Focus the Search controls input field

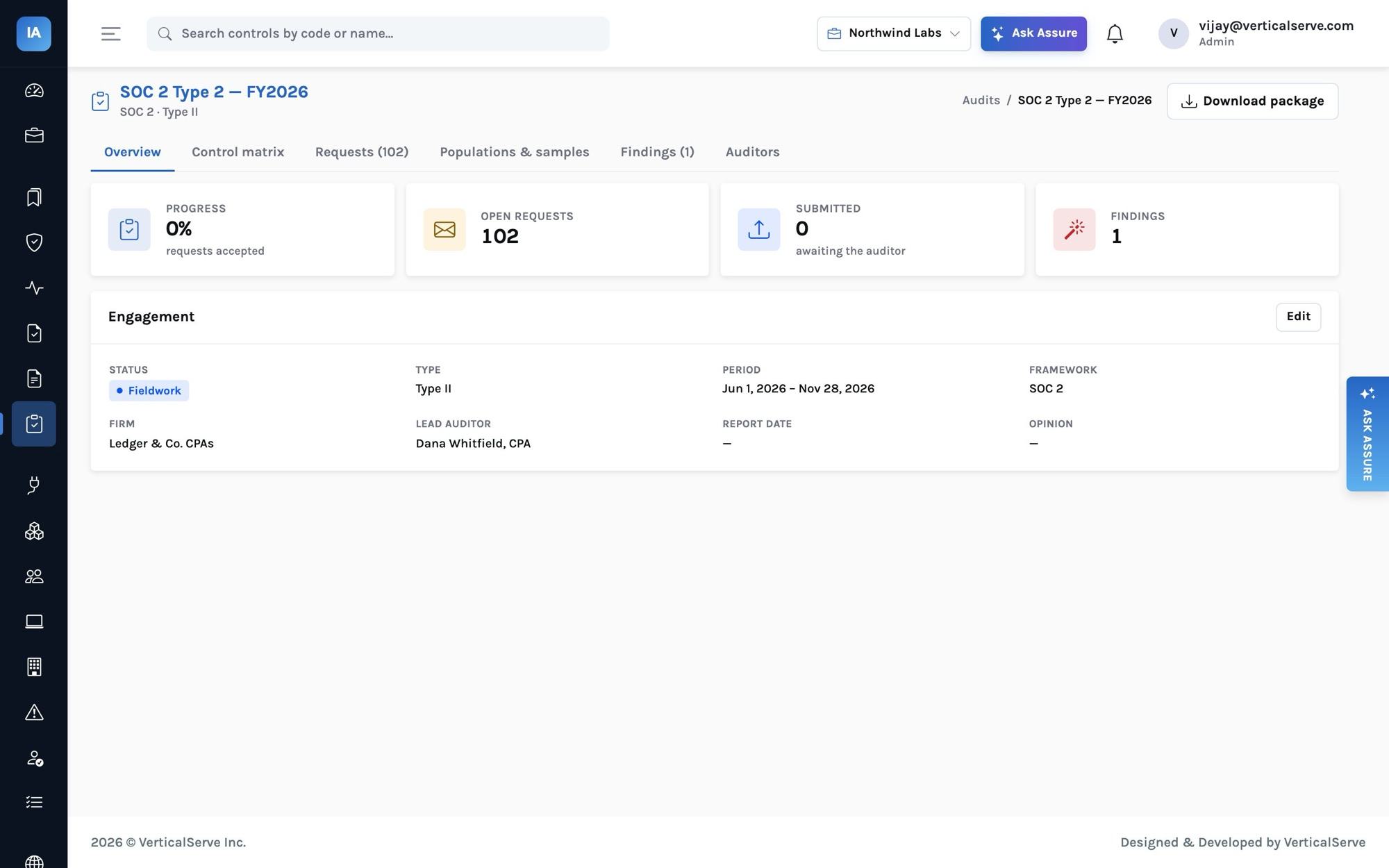pos(378,33)
